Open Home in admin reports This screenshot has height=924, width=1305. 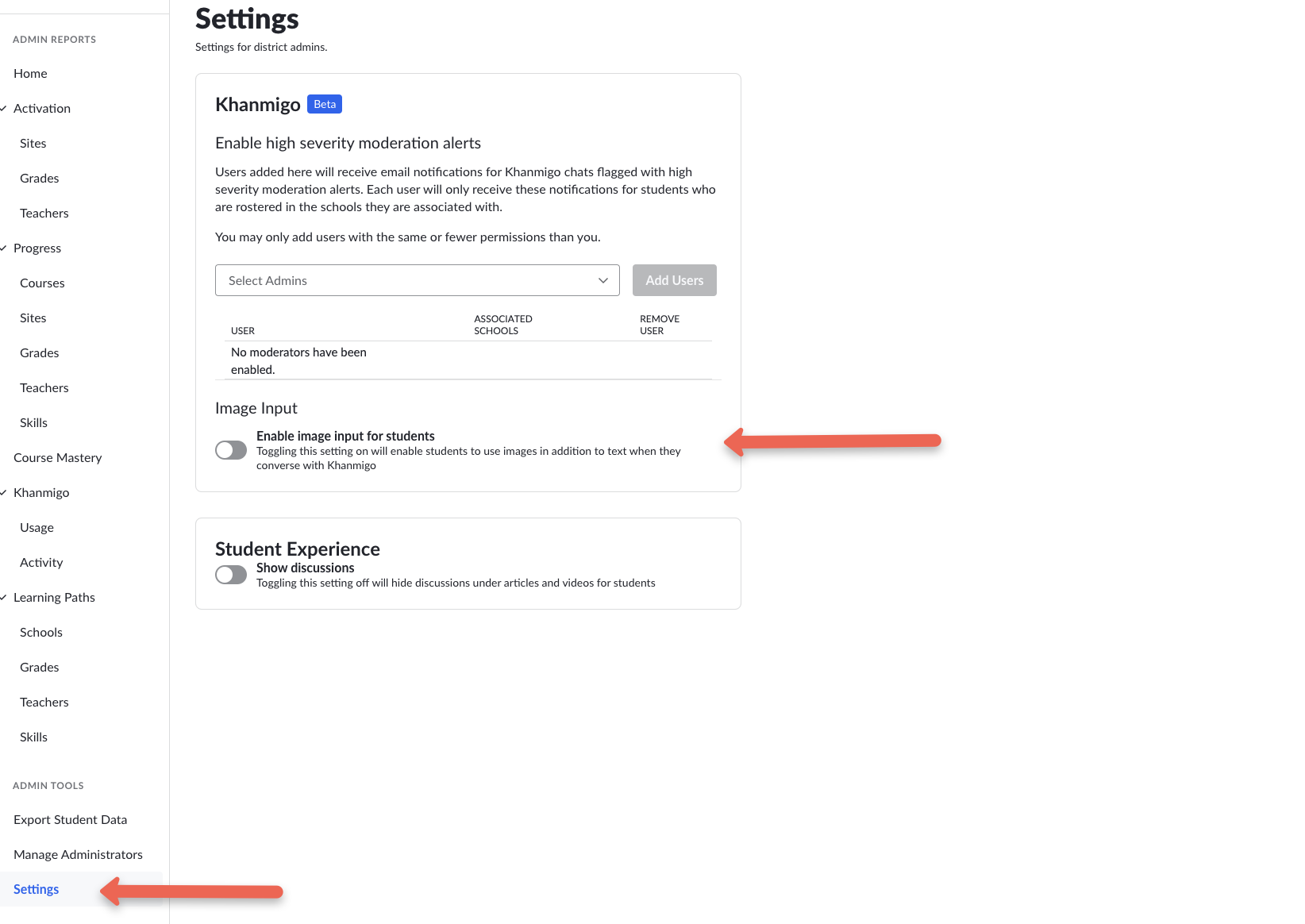click(30, 73)
